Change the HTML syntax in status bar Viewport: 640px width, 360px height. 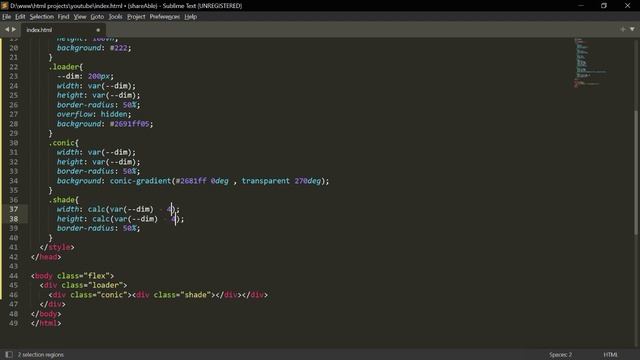[611, 355]
